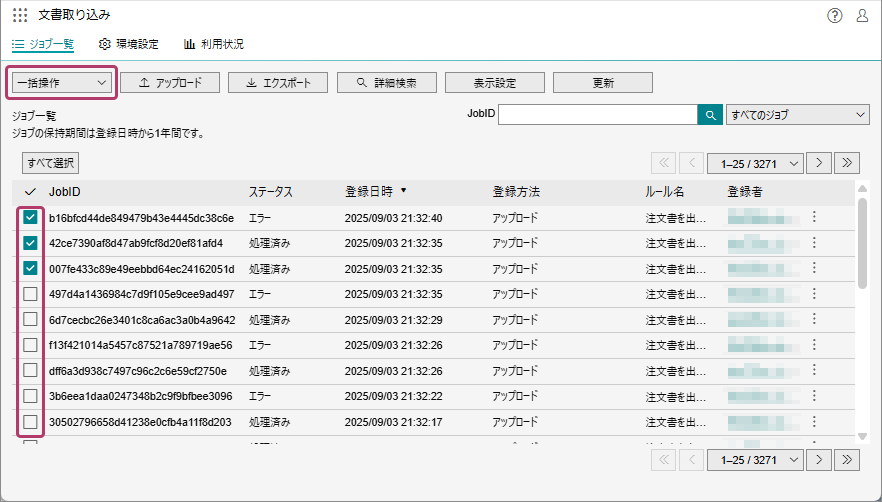Open the 一括操作 dropdown
This screenshot has height=502, width=882.
pos(62,83)
